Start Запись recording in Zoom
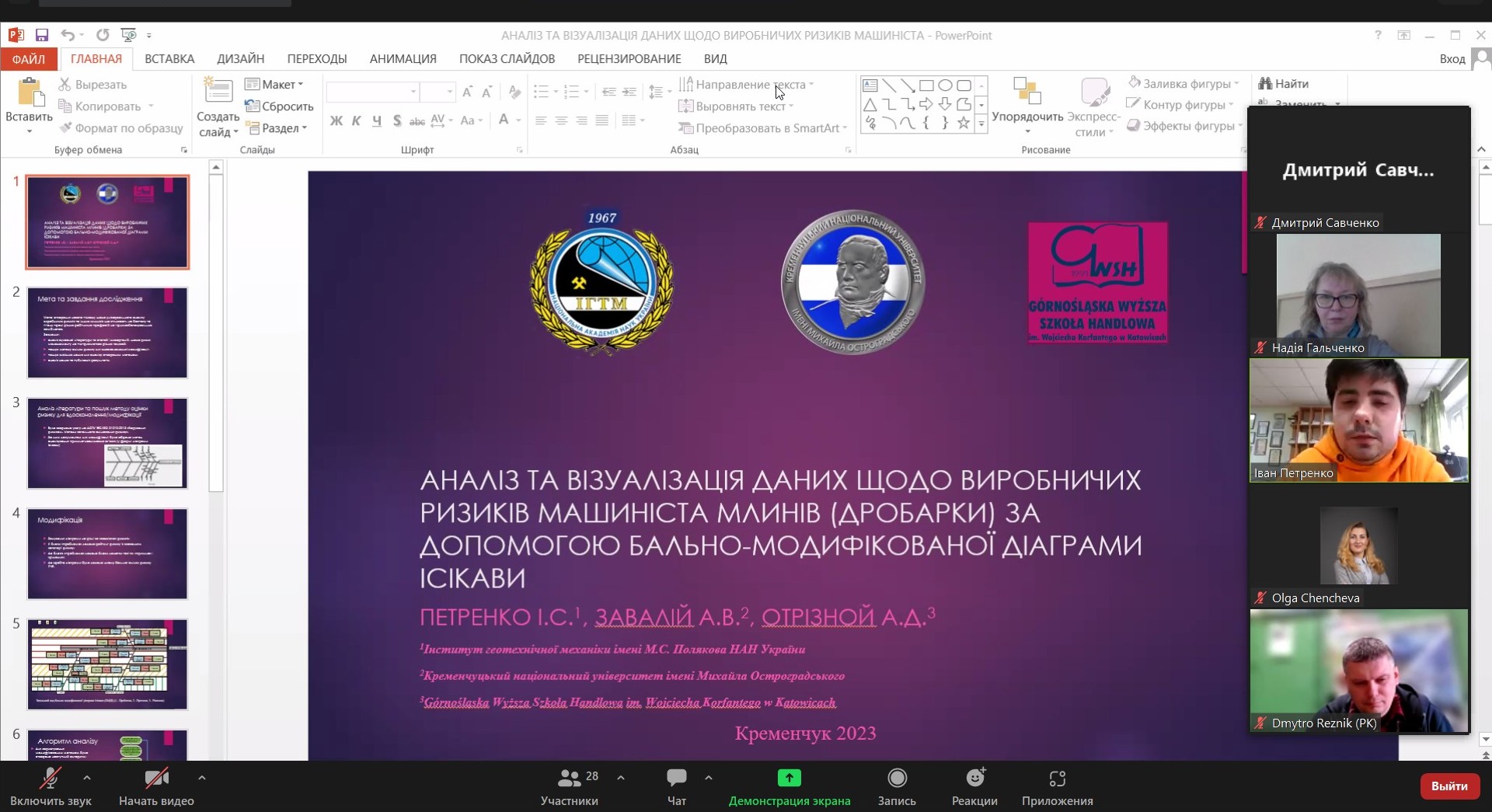The height and width of the screenshot is (812, 1492). pos(897,786)
